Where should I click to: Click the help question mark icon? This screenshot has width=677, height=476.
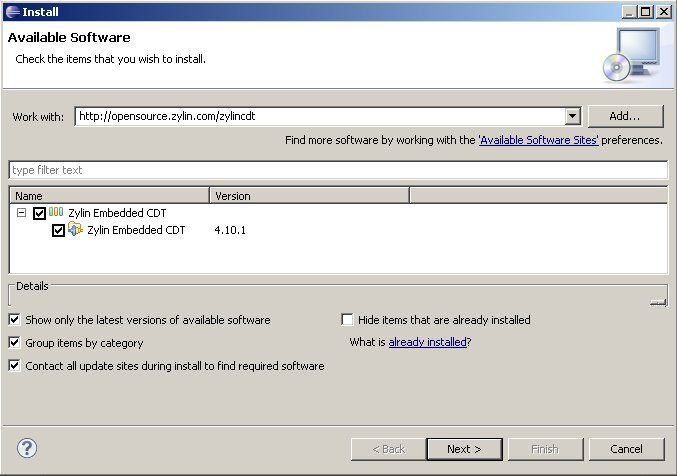[x=27, y=448]
